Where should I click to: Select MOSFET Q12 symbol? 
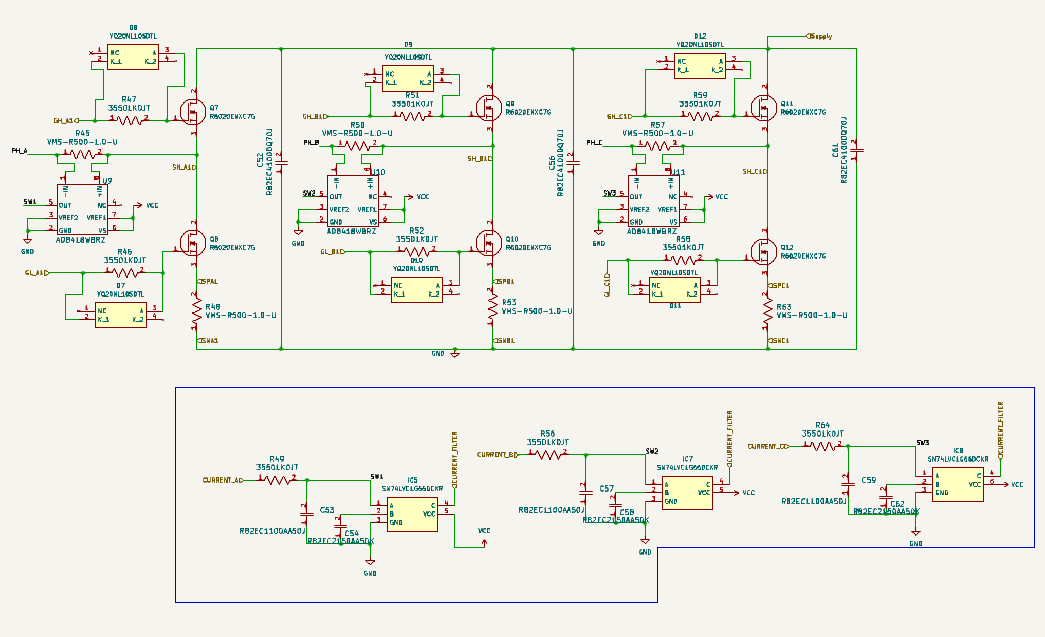click(764, 251)
